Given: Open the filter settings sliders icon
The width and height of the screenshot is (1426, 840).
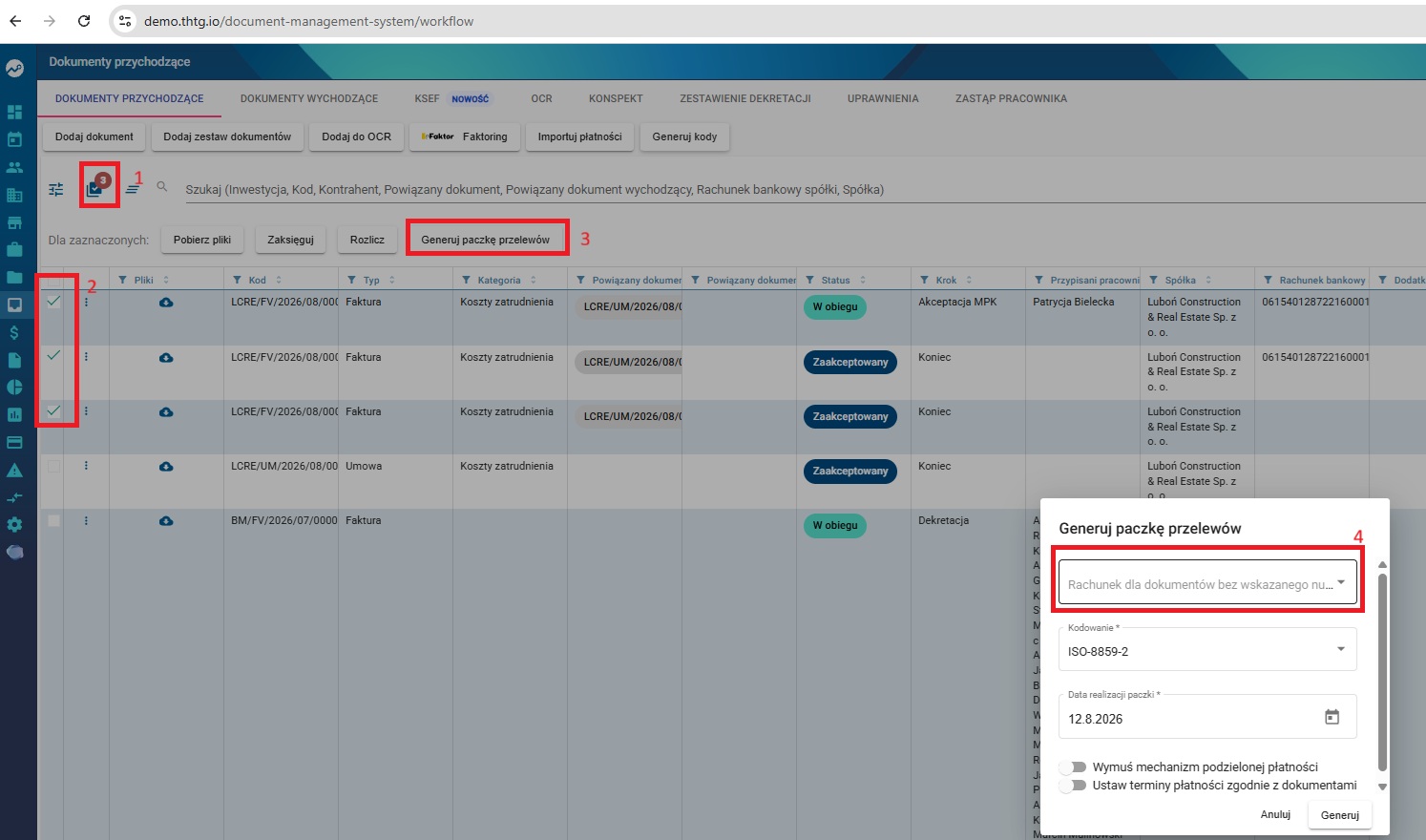Looking at the screenshot, I should (56, 189).
